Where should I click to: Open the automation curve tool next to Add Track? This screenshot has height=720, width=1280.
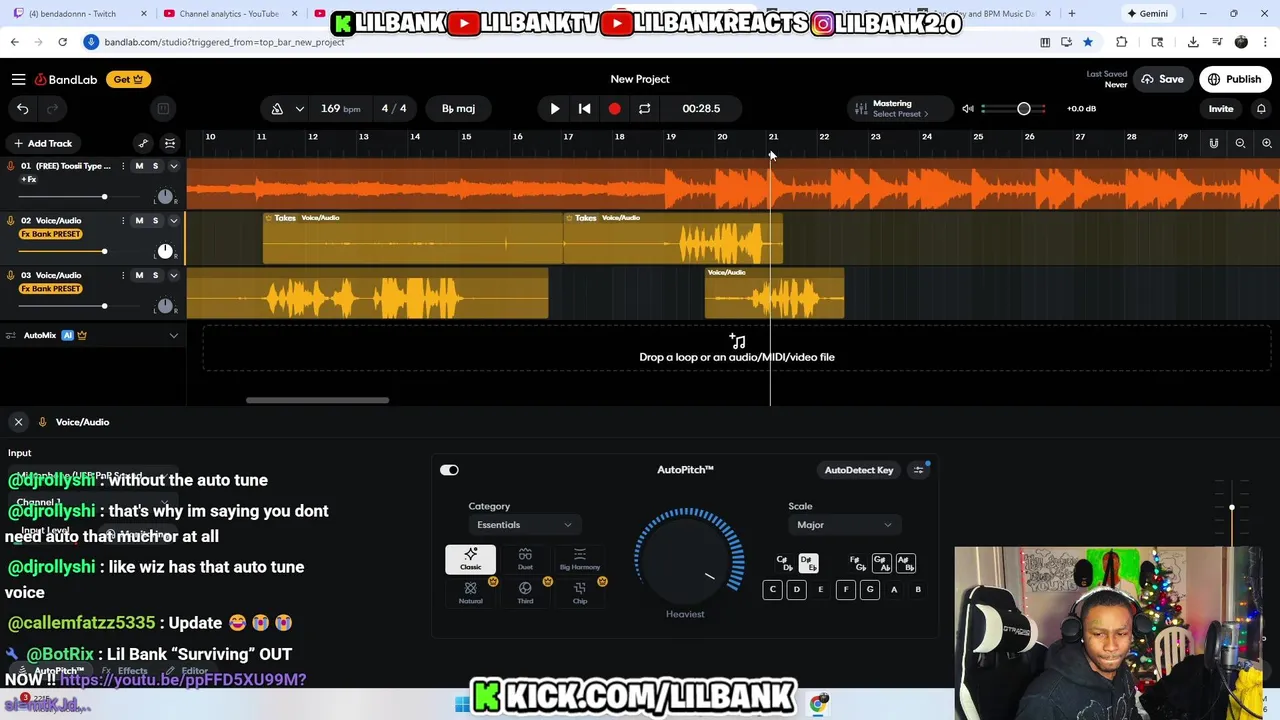point(143,143)
